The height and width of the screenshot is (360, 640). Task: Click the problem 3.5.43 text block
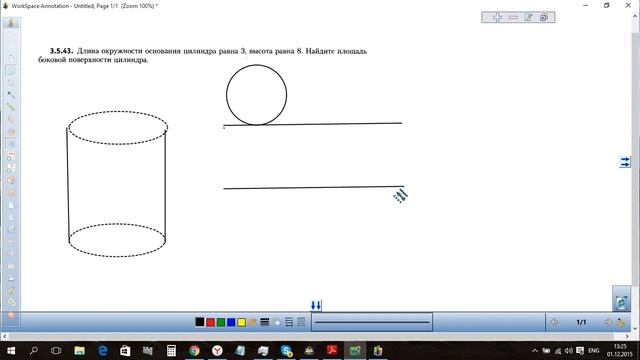tap(203, 55)
